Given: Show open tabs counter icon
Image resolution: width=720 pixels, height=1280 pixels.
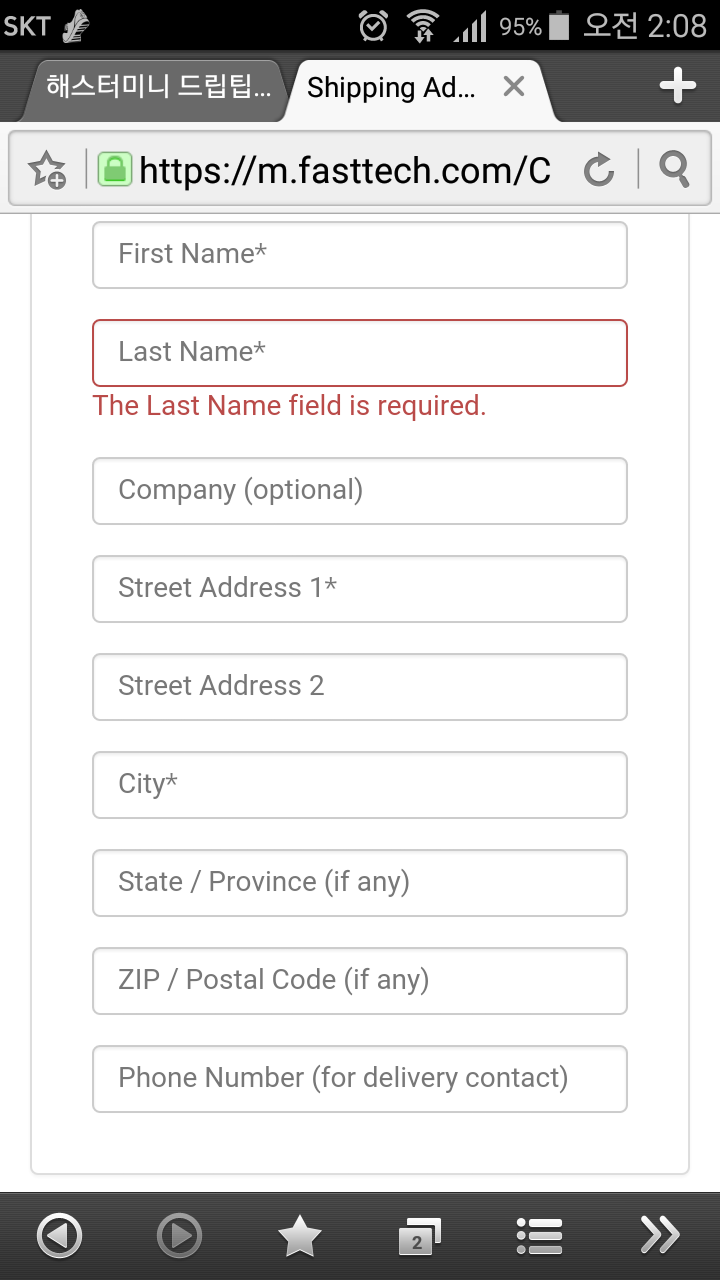Looking at the screenshot, I should tap(419, 1236).
